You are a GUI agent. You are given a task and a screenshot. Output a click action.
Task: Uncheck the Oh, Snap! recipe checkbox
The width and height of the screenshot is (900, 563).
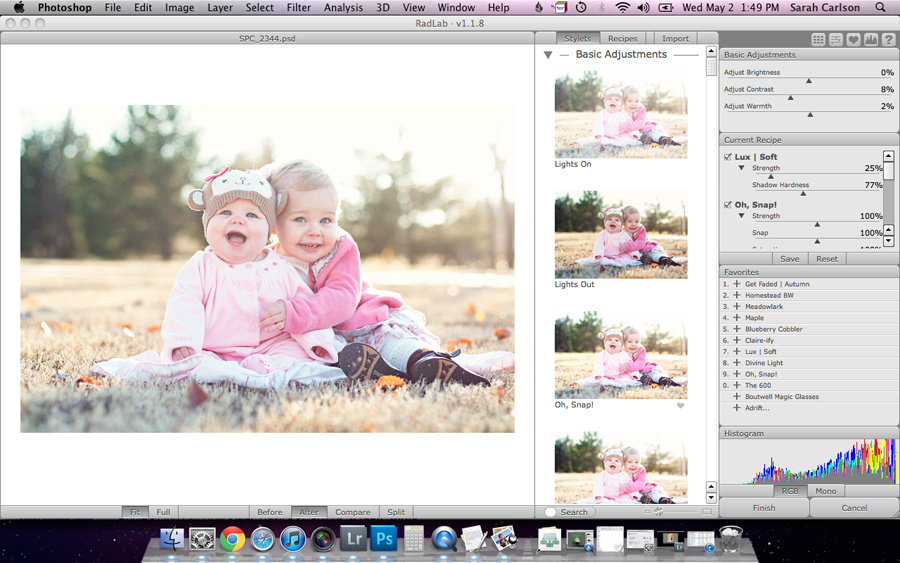pyautogui.click(x=727, y=205)
